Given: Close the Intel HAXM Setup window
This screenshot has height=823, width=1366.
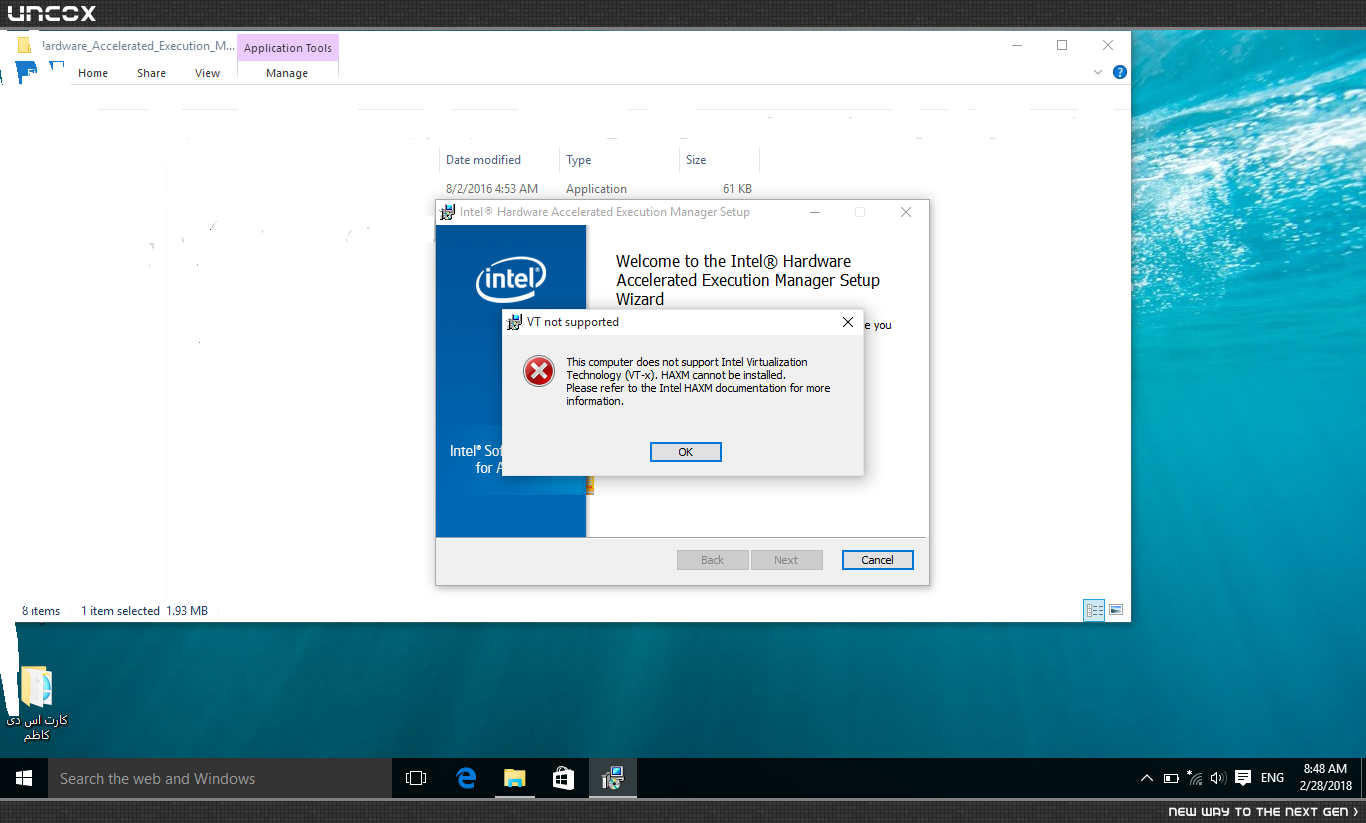Looking at the screenshot, I should (906, 212).
